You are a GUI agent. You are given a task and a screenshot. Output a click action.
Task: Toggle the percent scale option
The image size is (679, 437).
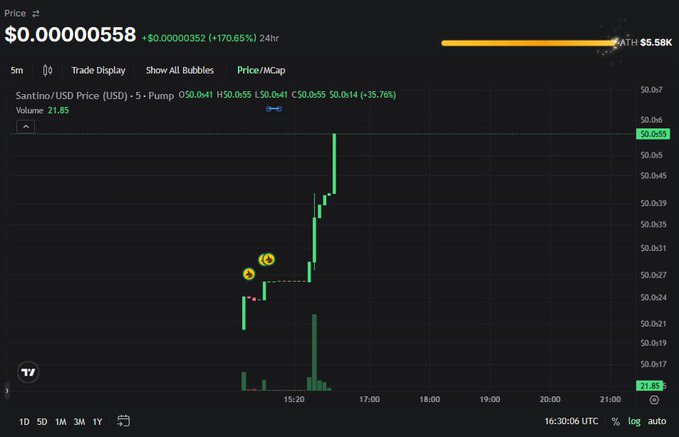615,421
